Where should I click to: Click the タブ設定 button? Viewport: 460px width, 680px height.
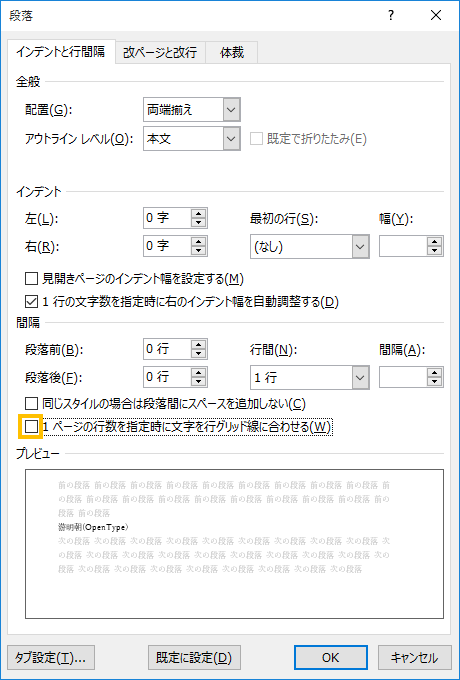pos(51,658)
